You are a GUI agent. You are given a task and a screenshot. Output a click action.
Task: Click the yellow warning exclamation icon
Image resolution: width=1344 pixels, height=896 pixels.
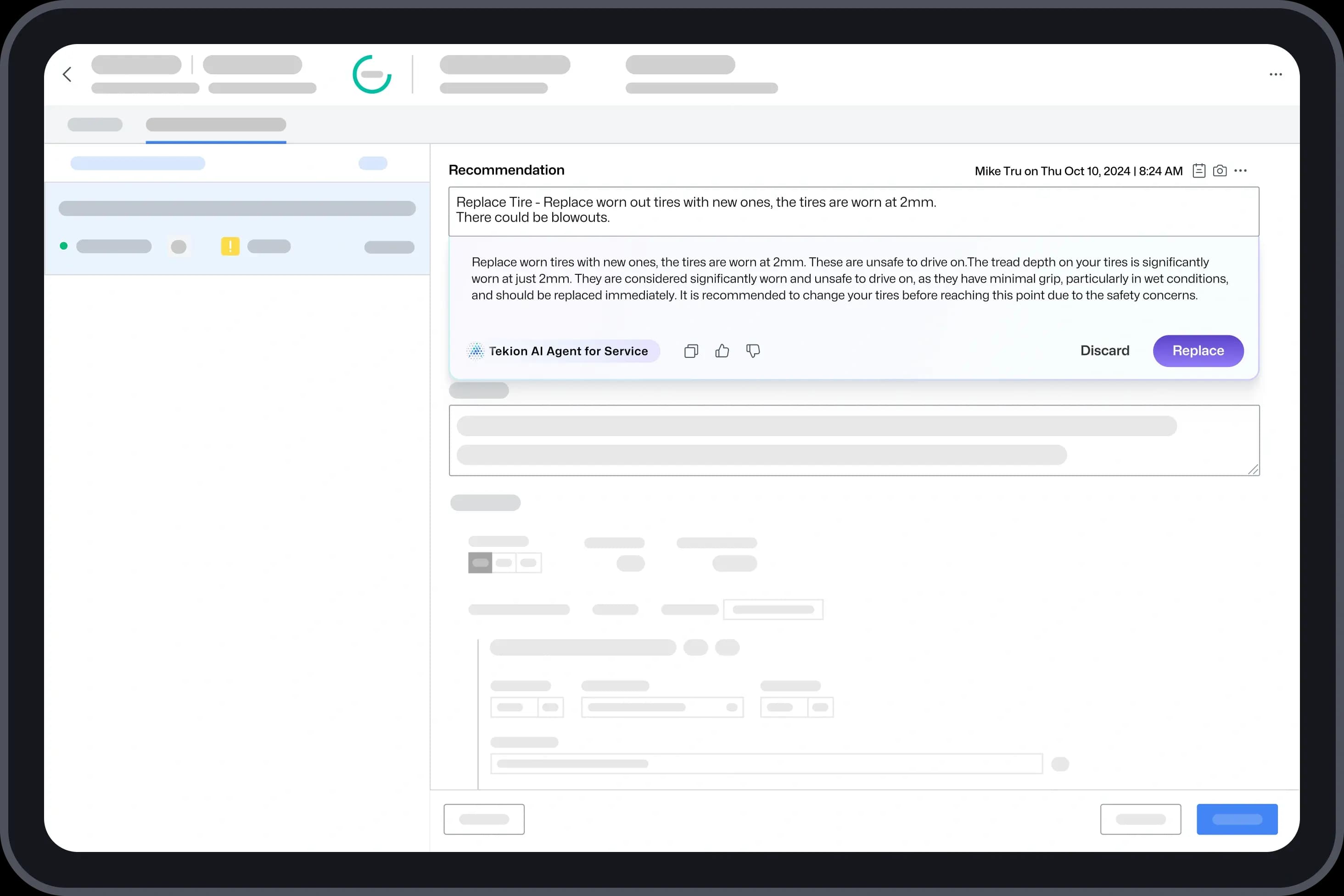tap(230, 246)
